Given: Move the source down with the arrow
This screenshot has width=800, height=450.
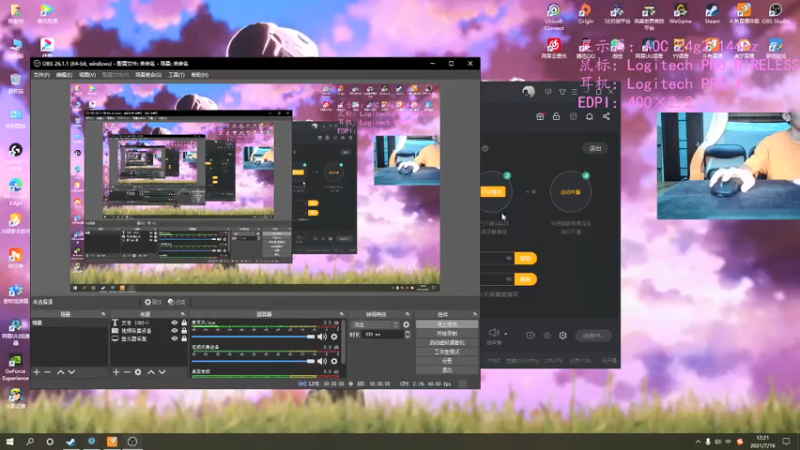Looking at the screenshot, I should coord(162,372).
